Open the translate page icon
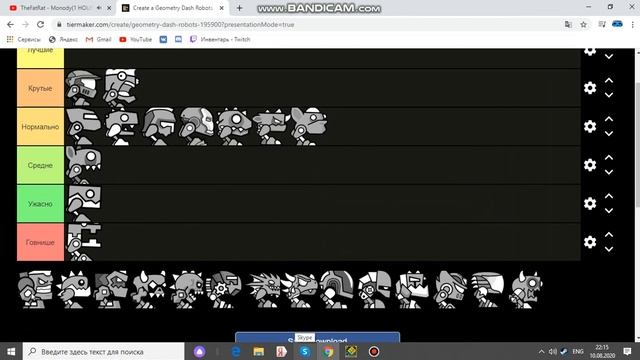 click(x=568, y=24)
